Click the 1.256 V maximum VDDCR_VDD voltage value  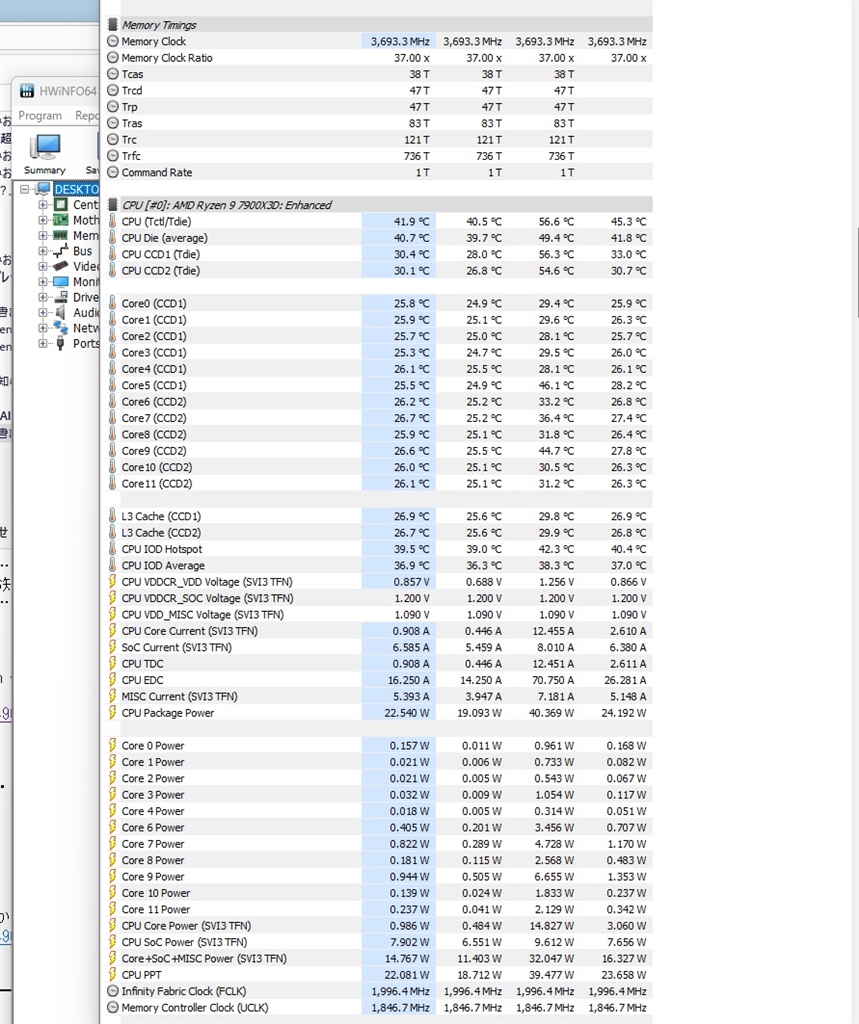tap(556, 582)
